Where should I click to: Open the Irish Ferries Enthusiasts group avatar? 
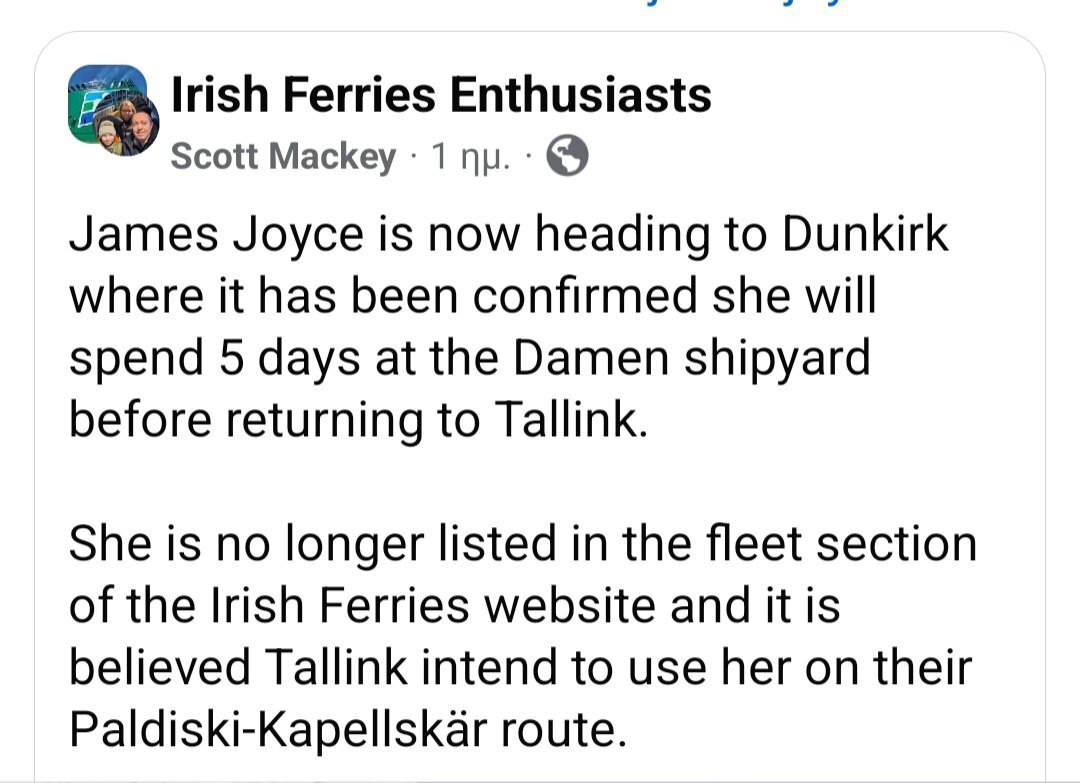click(108, 105)
